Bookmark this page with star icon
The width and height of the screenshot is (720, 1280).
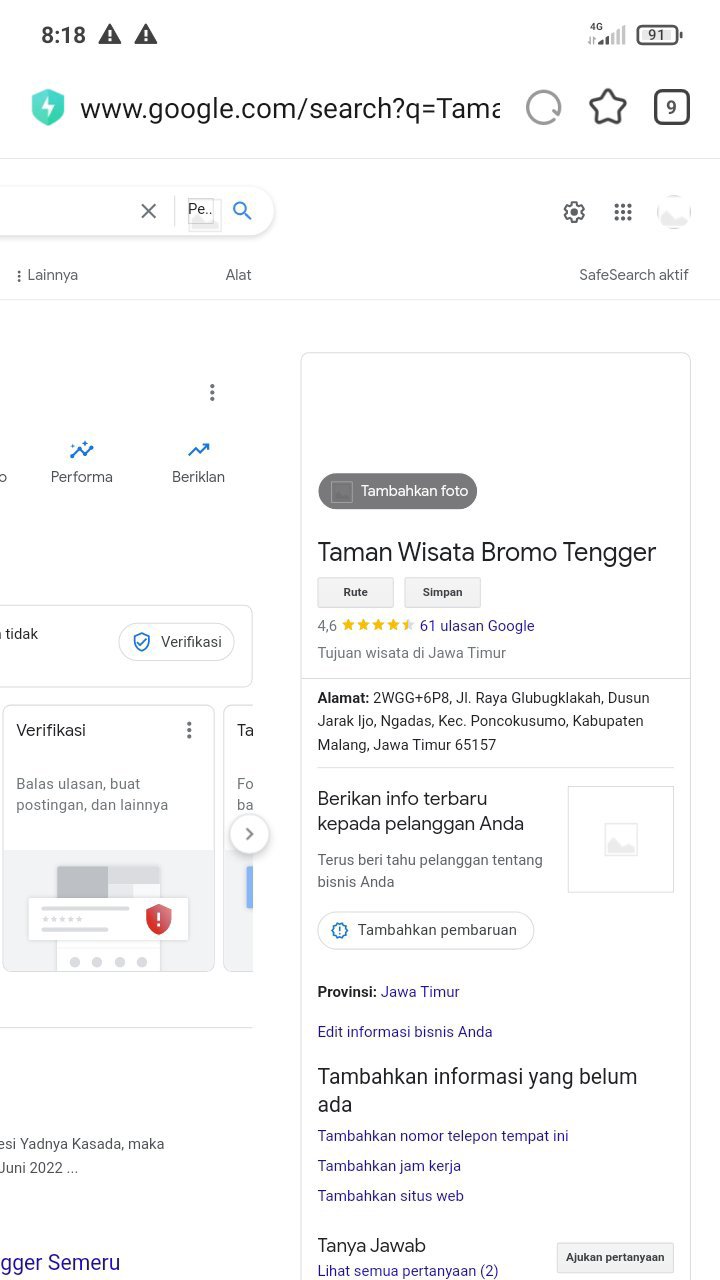[607, 107]
